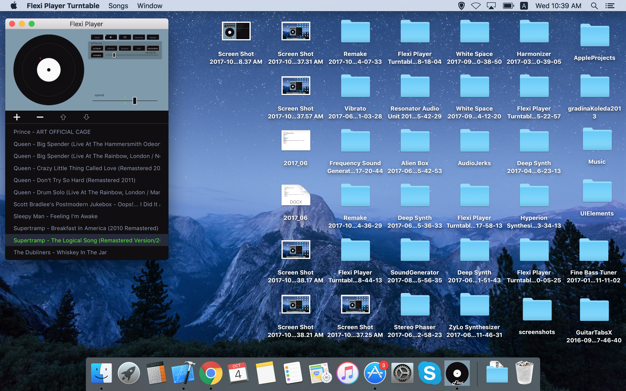626x391 pixels.
Task: Open Notification Center icon in menu bar
Action: (x=610, y=6)
